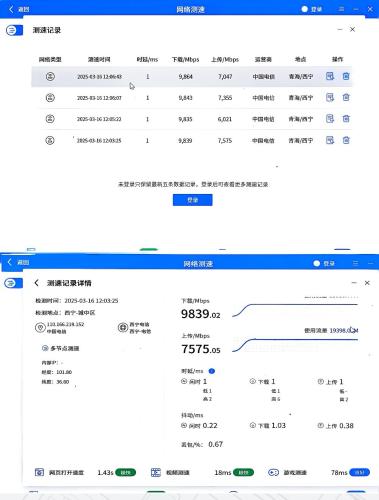379x500 pixels.
Task: Select timestamp 2025-03-16 12:06:07
Action: (99, 98)
